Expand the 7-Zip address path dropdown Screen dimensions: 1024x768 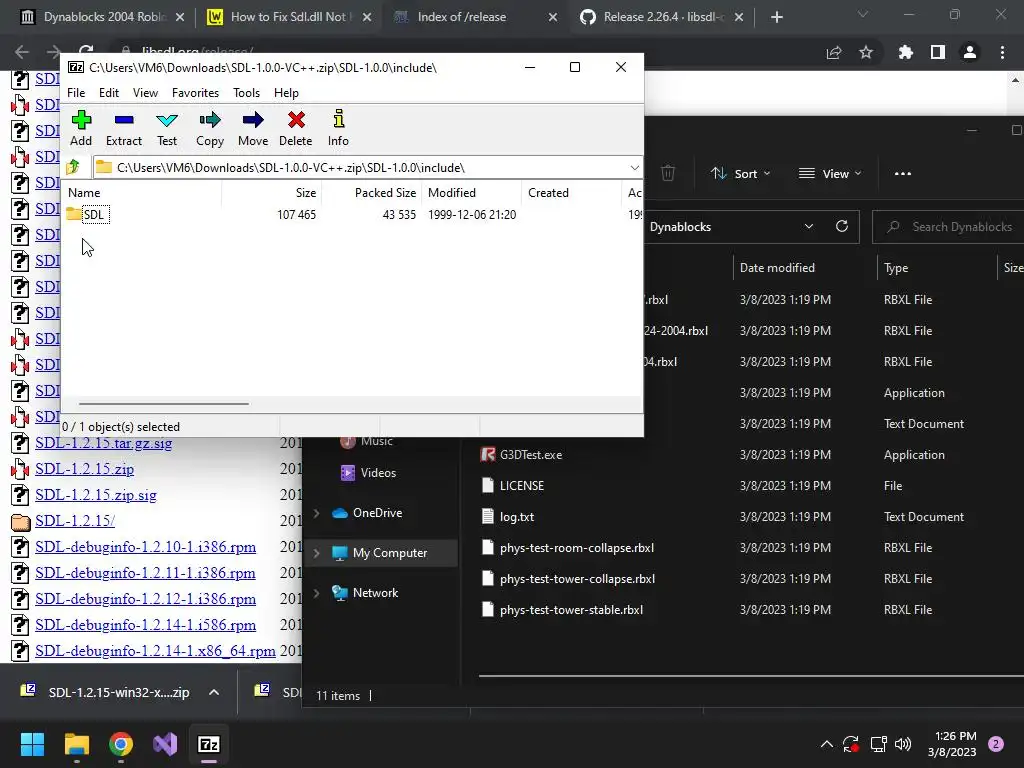tap(634, 168)
